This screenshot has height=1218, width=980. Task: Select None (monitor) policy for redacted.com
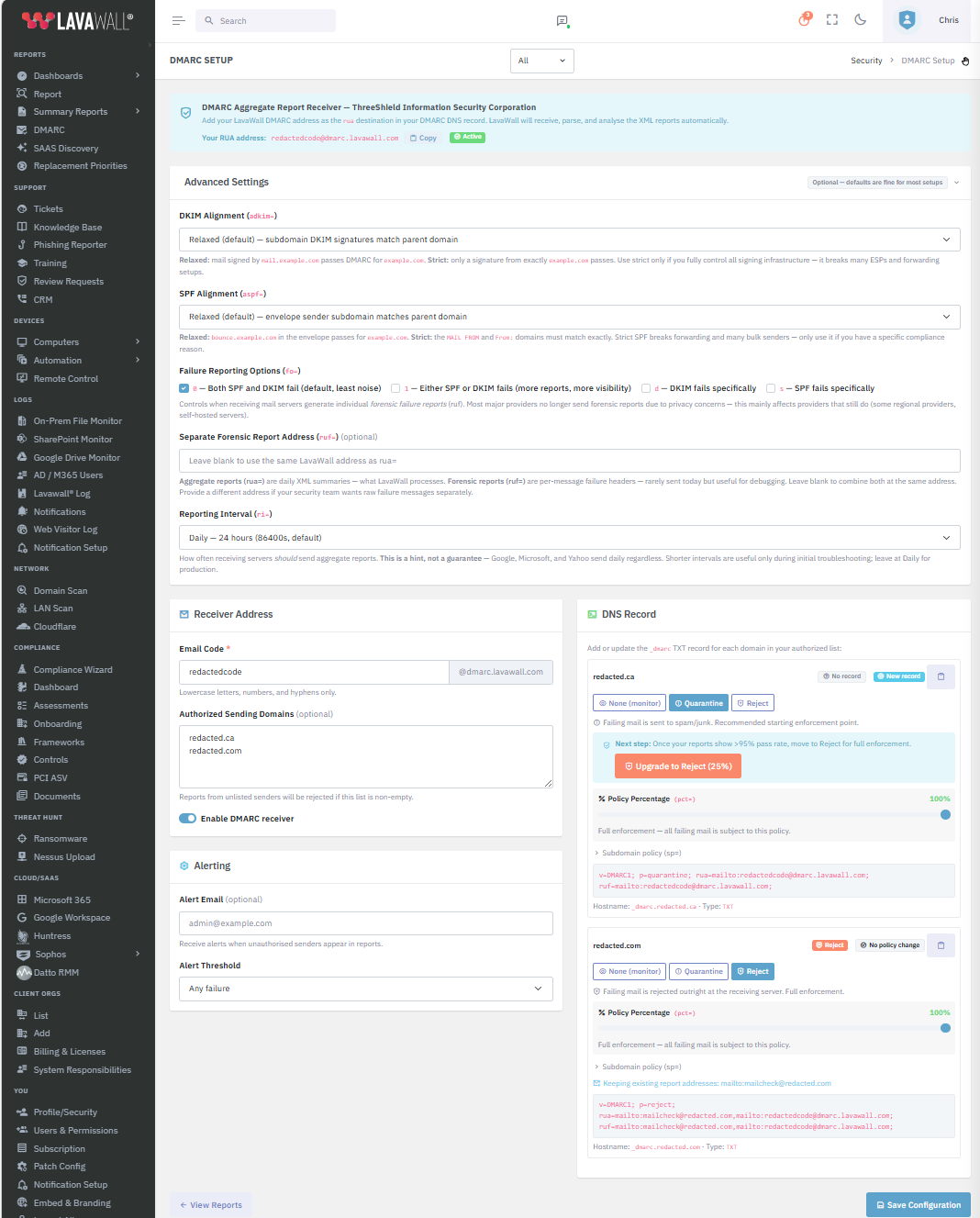pyautogui.click(x=629, y=971)
